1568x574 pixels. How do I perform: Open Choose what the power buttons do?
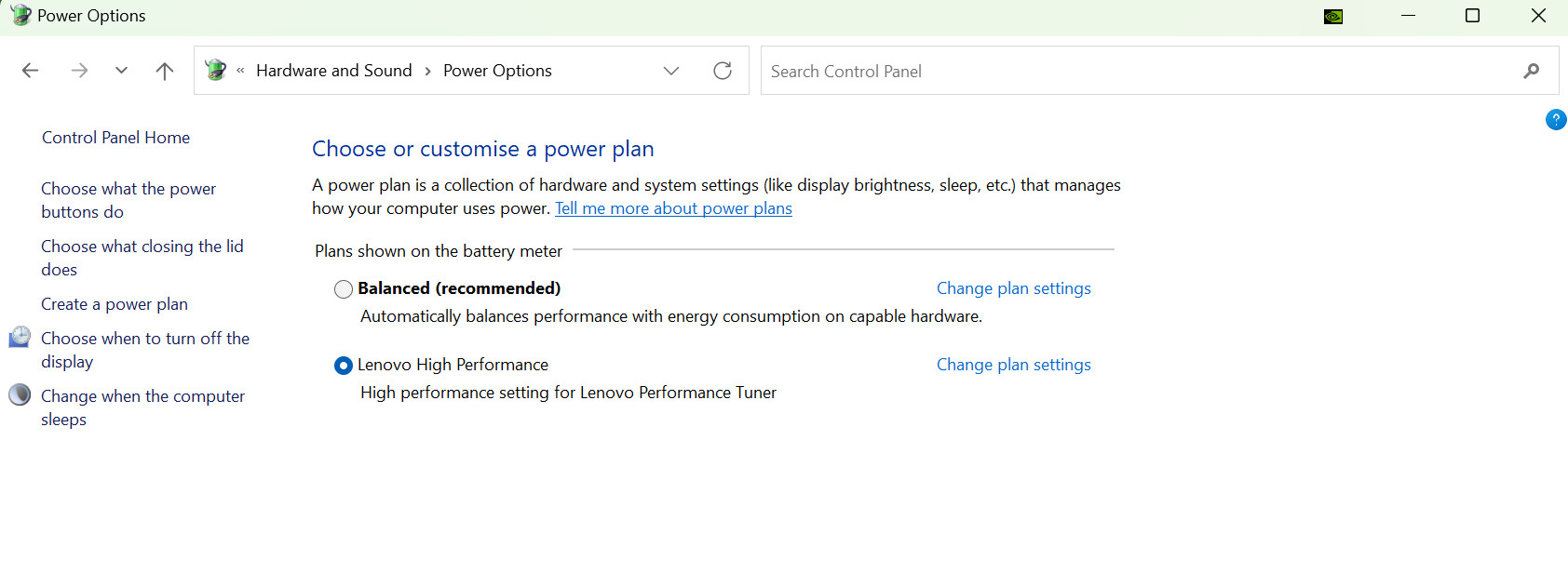[x=128, y=200]
